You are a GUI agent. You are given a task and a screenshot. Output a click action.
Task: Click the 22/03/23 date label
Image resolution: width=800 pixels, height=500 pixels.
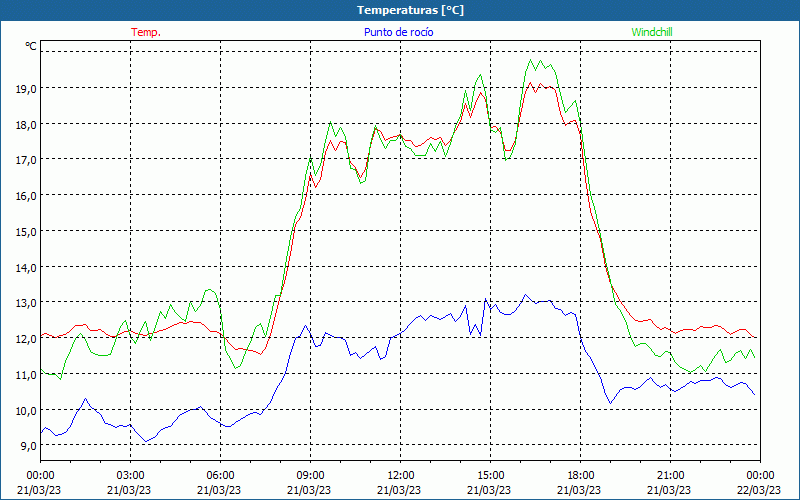coord(759,490)
